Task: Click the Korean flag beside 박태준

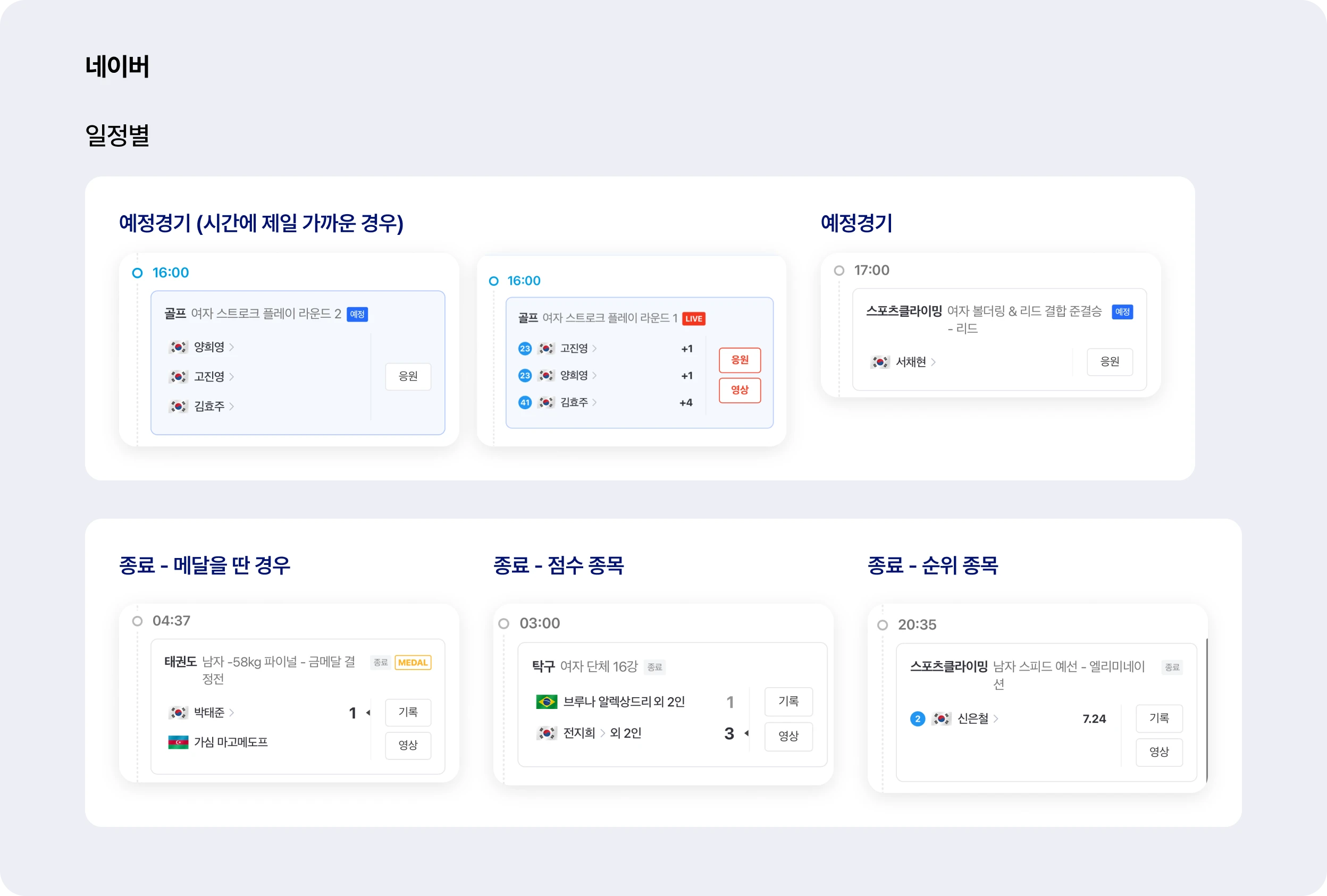Action: pos(178,712)
